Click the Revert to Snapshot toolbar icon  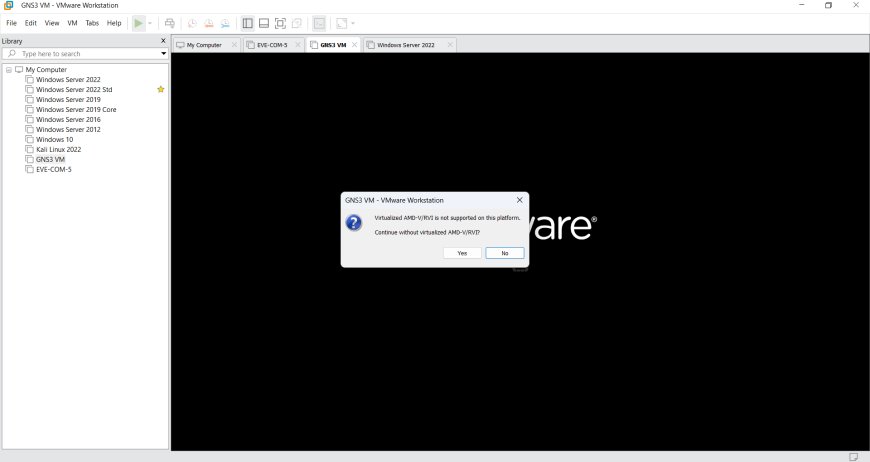209,23
